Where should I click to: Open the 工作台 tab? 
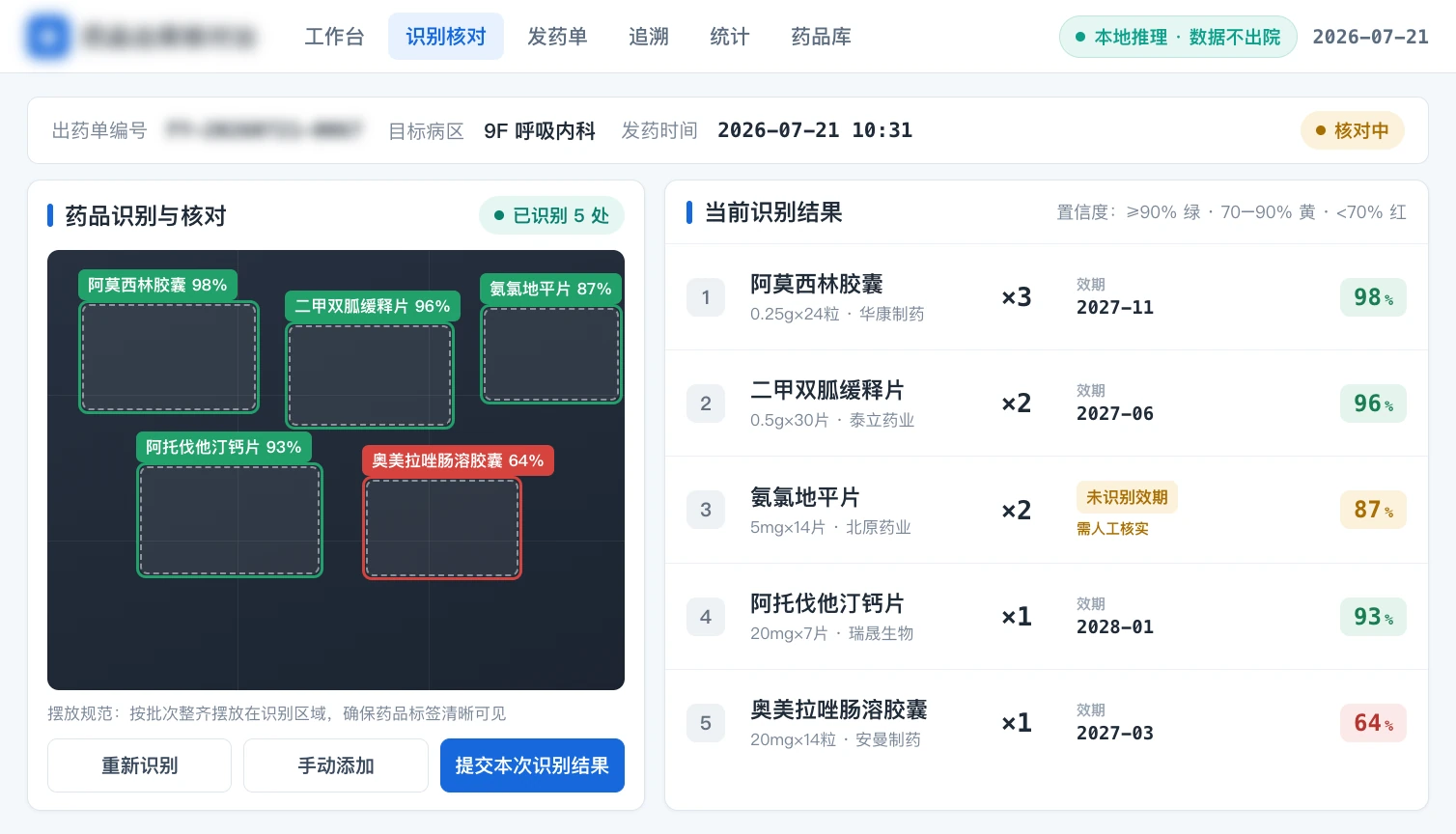pyautogui.click(x=335, y=37)
